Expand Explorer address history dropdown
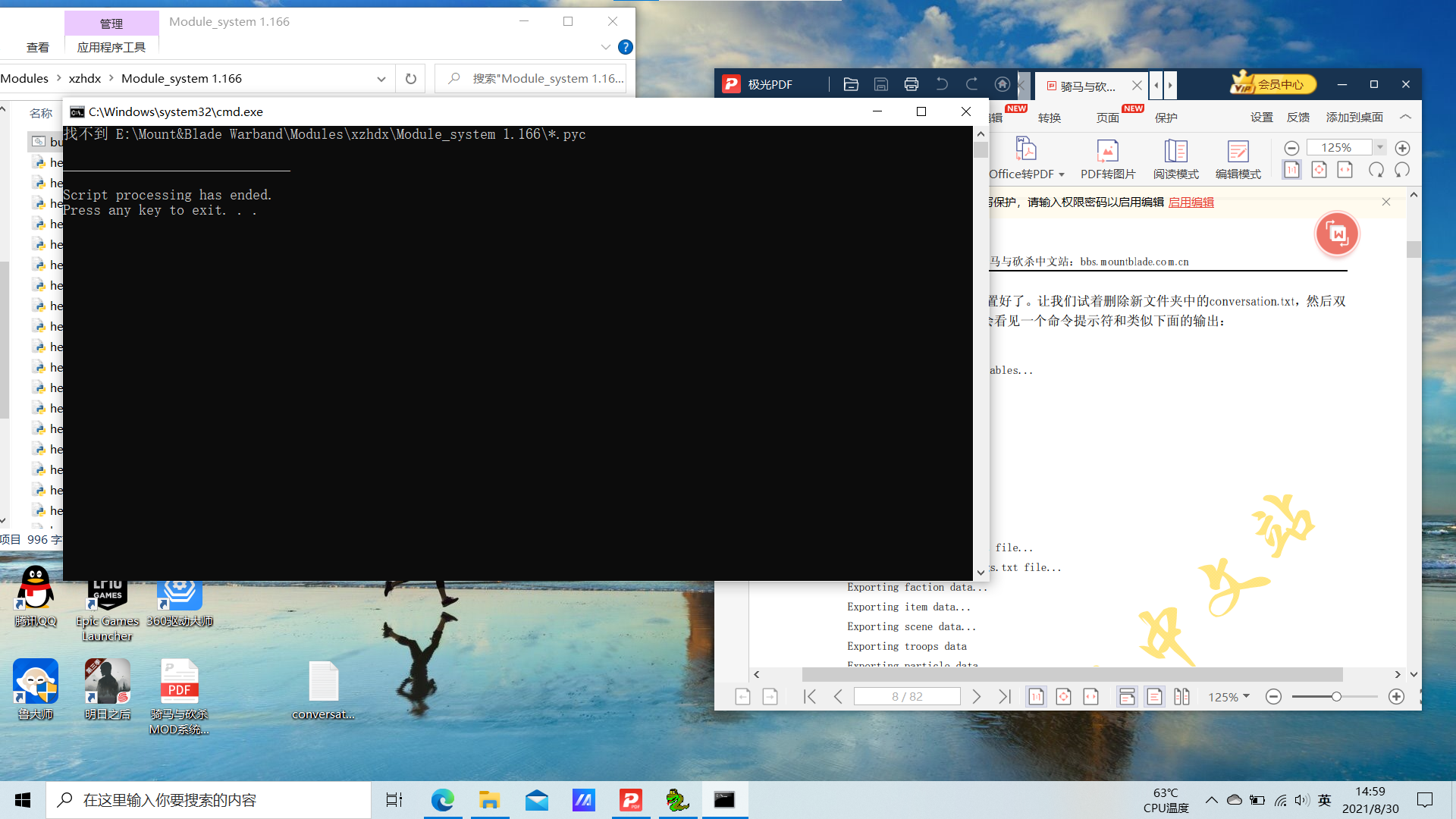 (381, 78)
